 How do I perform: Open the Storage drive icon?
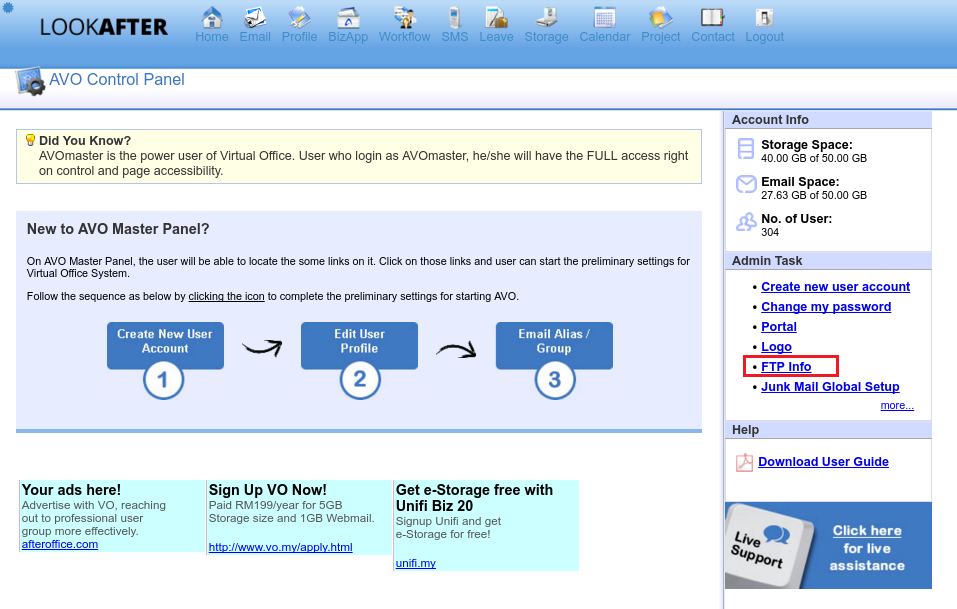tap(546, 18)
